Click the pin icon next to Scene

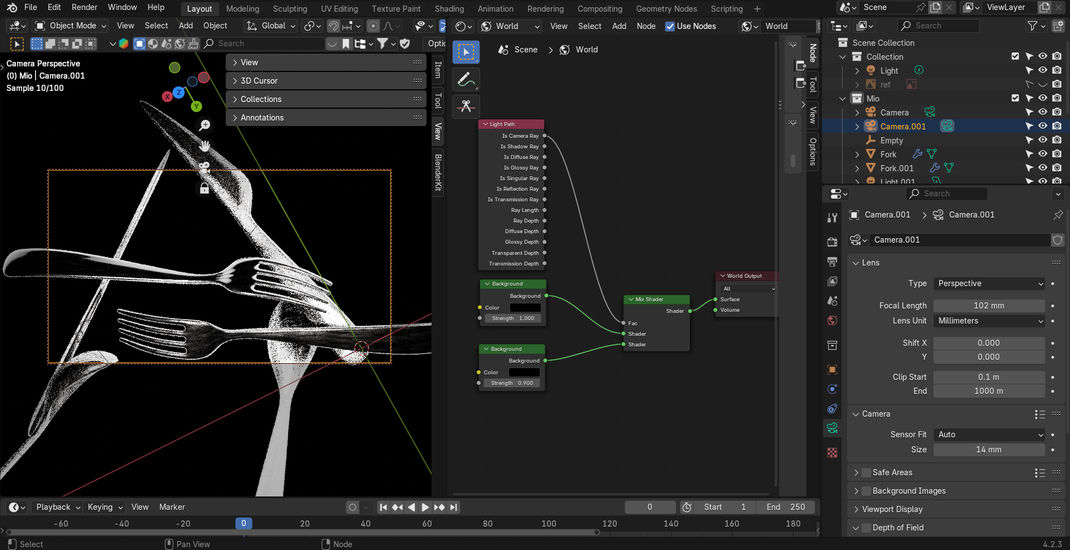(921, 8)
